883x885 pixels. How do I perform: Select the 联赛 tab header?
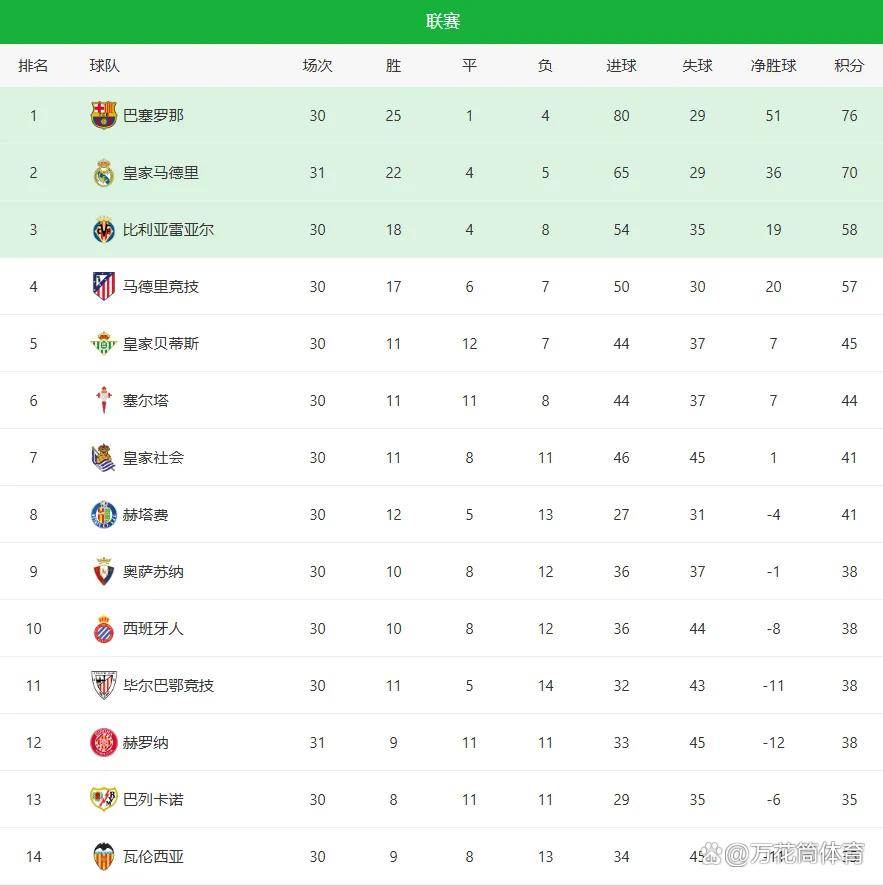tap(442, 22)
